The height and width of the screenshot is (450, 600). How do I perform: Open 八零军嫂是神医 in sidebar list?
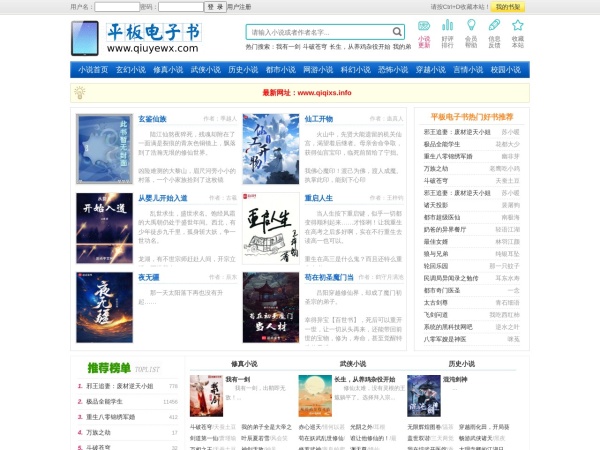(x=445, y=339)
